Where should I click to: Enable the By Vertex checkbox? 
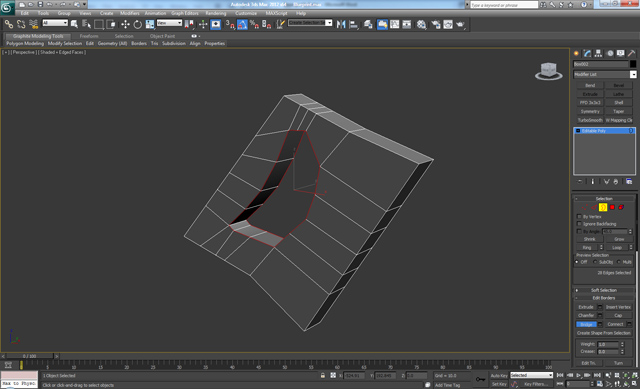[579, 216]
